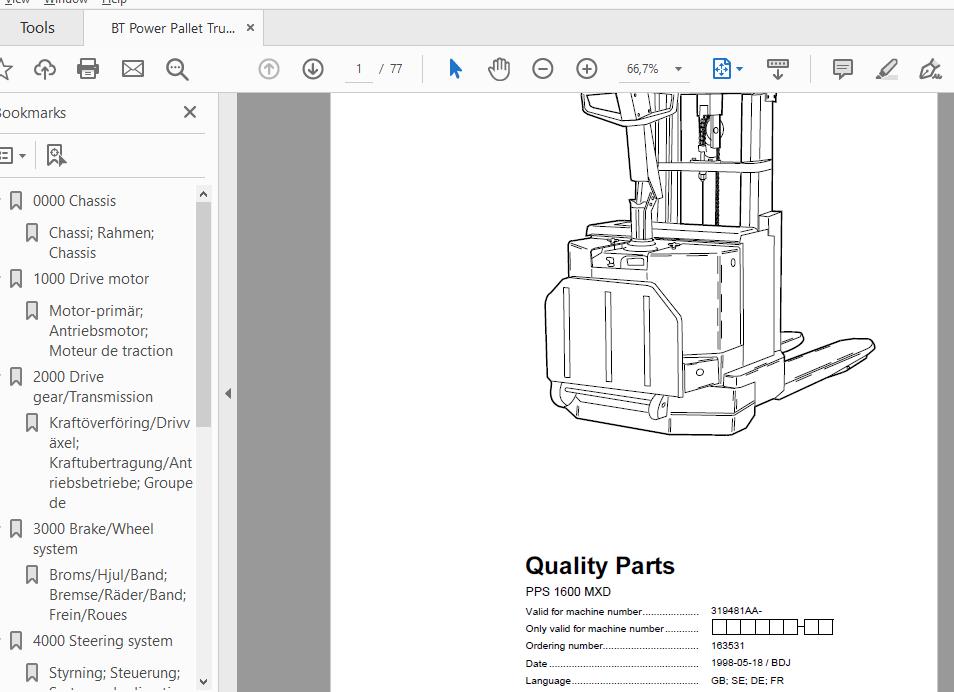
Task: Collapse the bookmarks pane with side arrow
Action: (228, 394)
